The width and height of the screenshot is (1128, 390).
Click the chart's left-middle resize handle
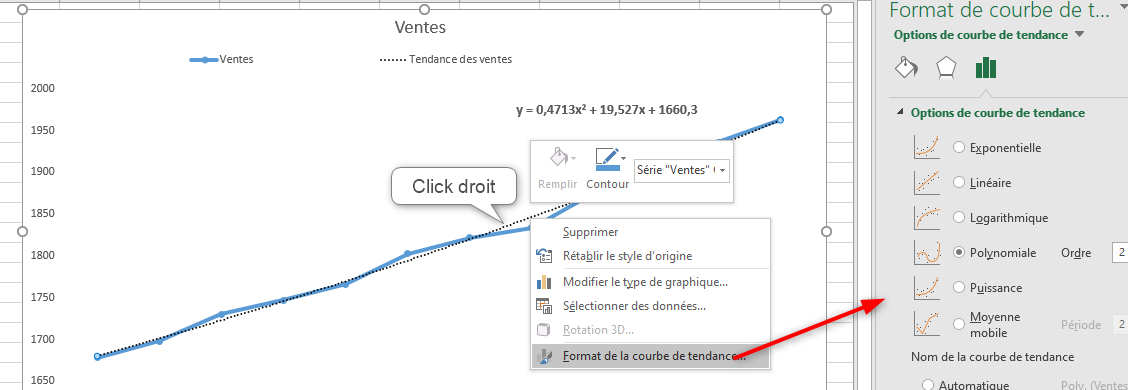pos(22,231)
